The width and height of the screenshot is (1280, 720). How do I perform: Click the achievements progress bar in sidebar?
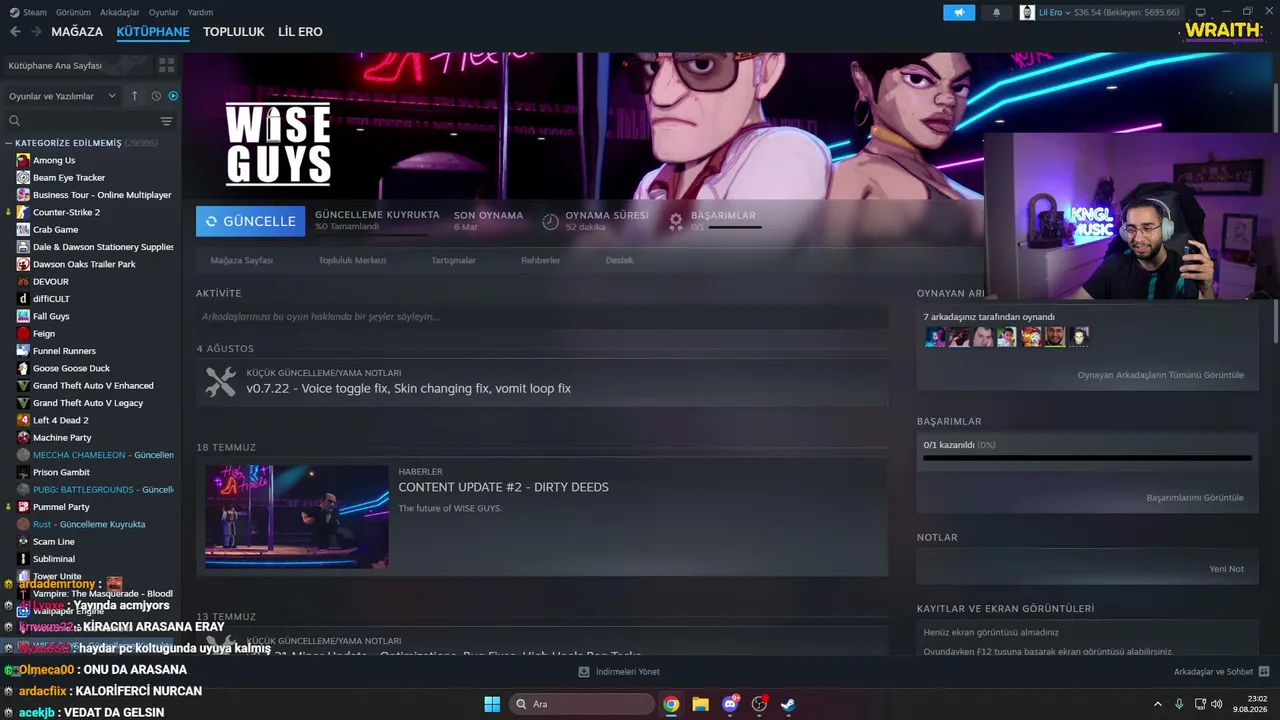(1087, 459)
